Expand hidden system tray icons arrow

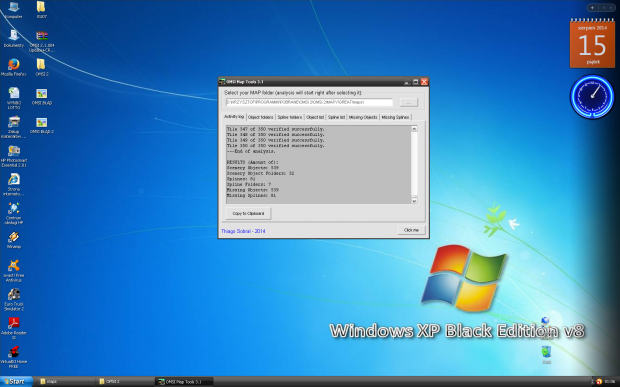tap(592, 381)
